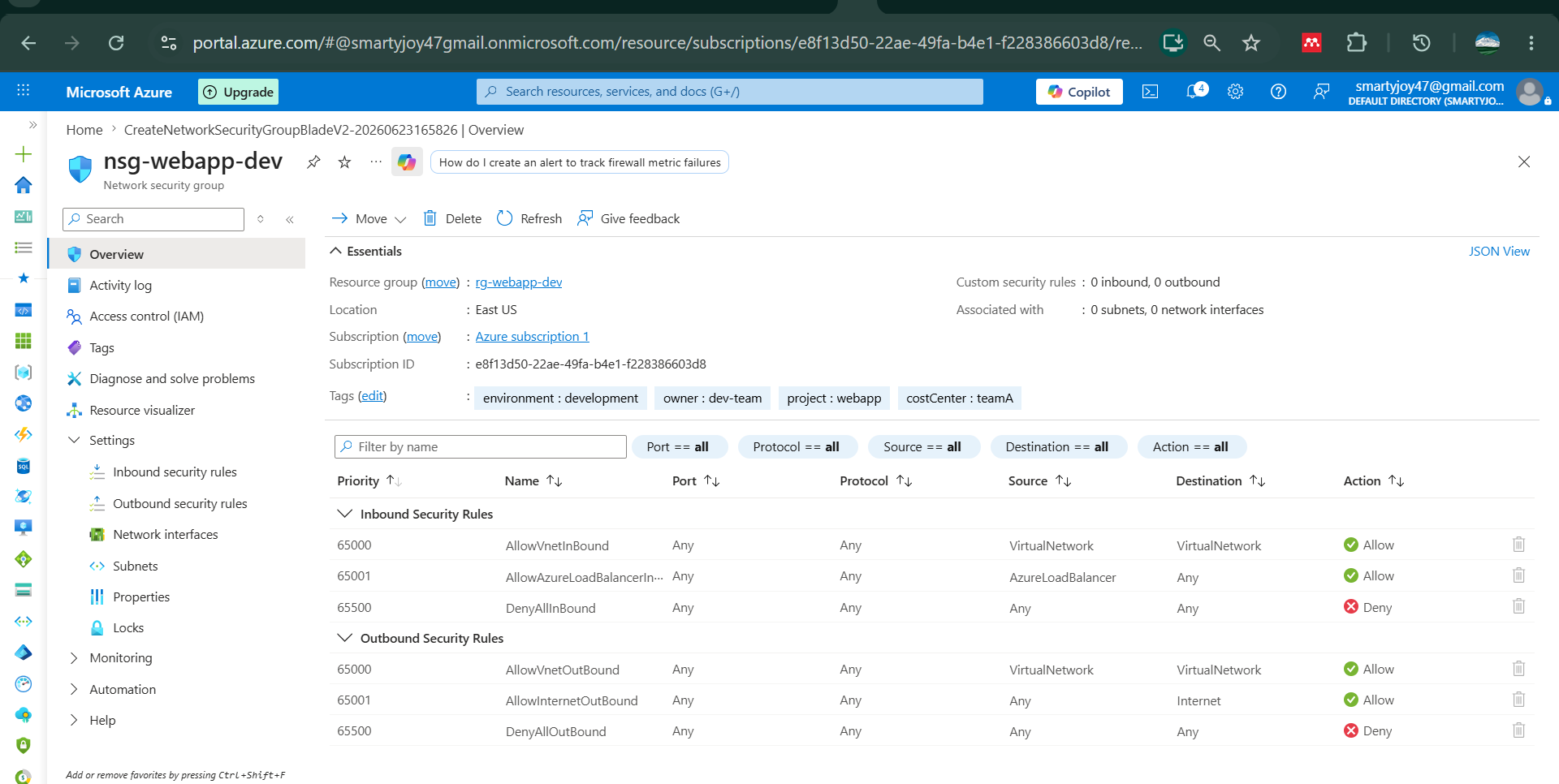Sort rules by Action column
This screenshot has width=1559, height=784.
pyautogui.click(x=1374, y=480)
